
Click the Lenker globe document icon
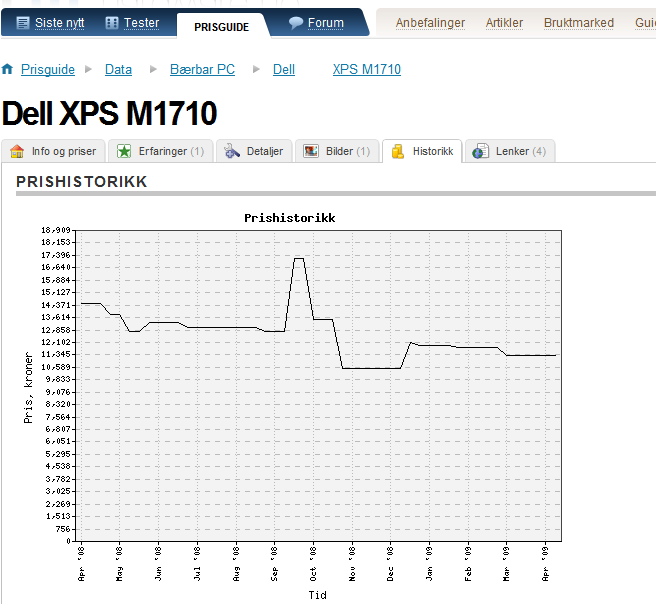pyautogui.click(x=480, y=151)
